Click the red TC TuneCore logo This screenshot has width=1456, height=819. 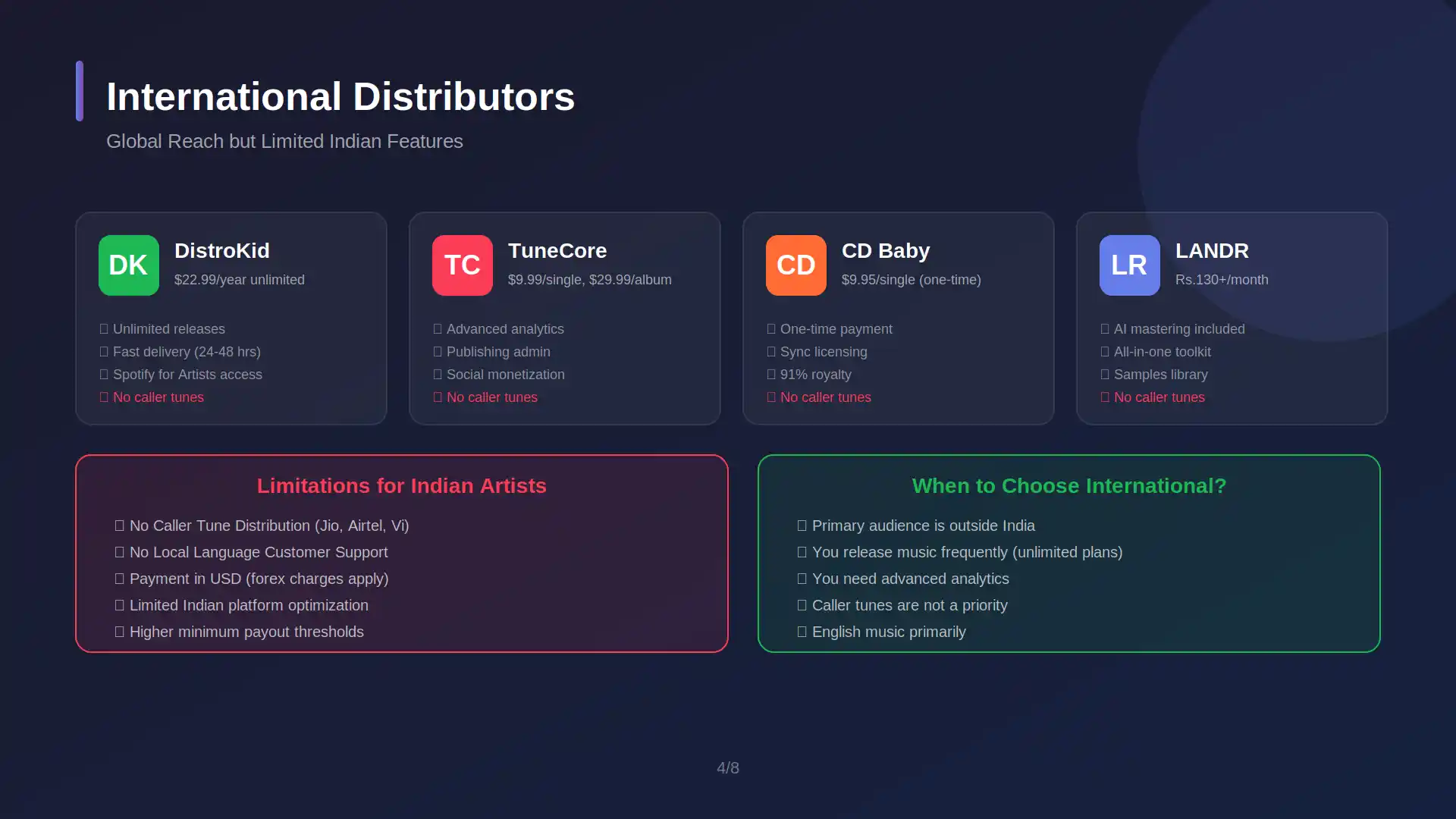click(x=463, y=265)
